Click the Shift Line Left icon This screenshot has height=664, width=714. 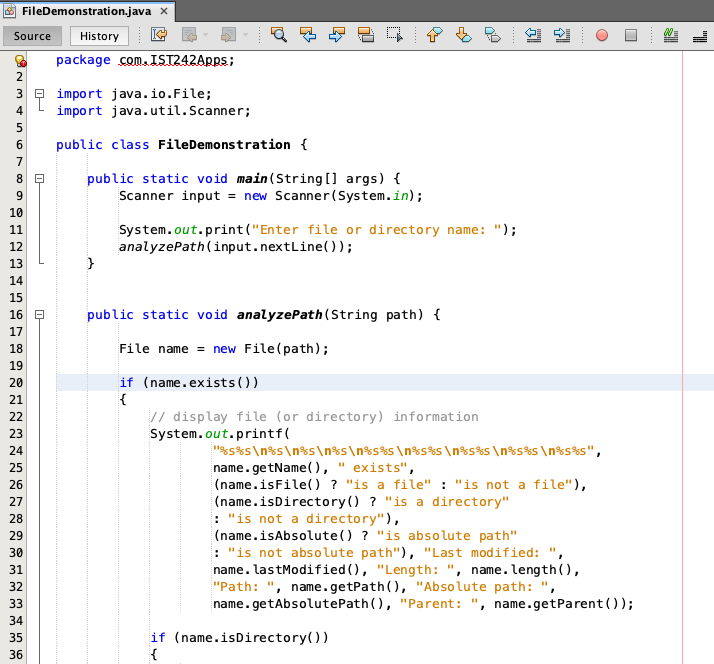coord(533,35)
